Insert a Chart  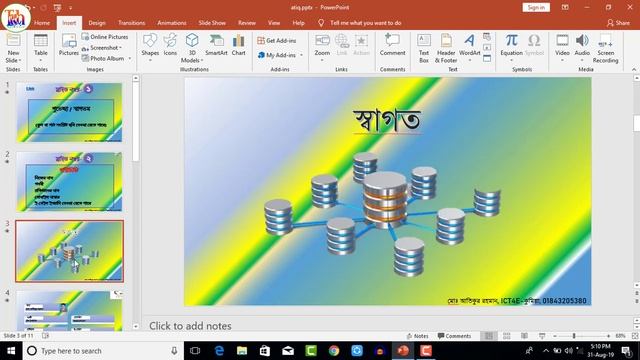(238, 45)
